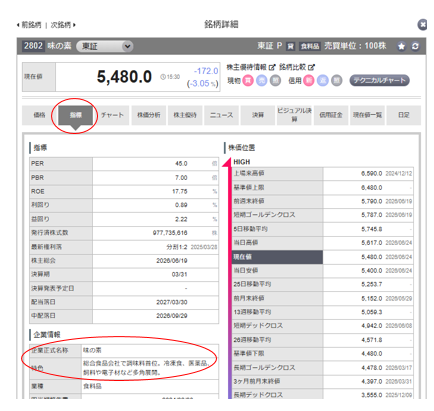Click the blue 売 circle next to 現物

[x=262, y=80]
